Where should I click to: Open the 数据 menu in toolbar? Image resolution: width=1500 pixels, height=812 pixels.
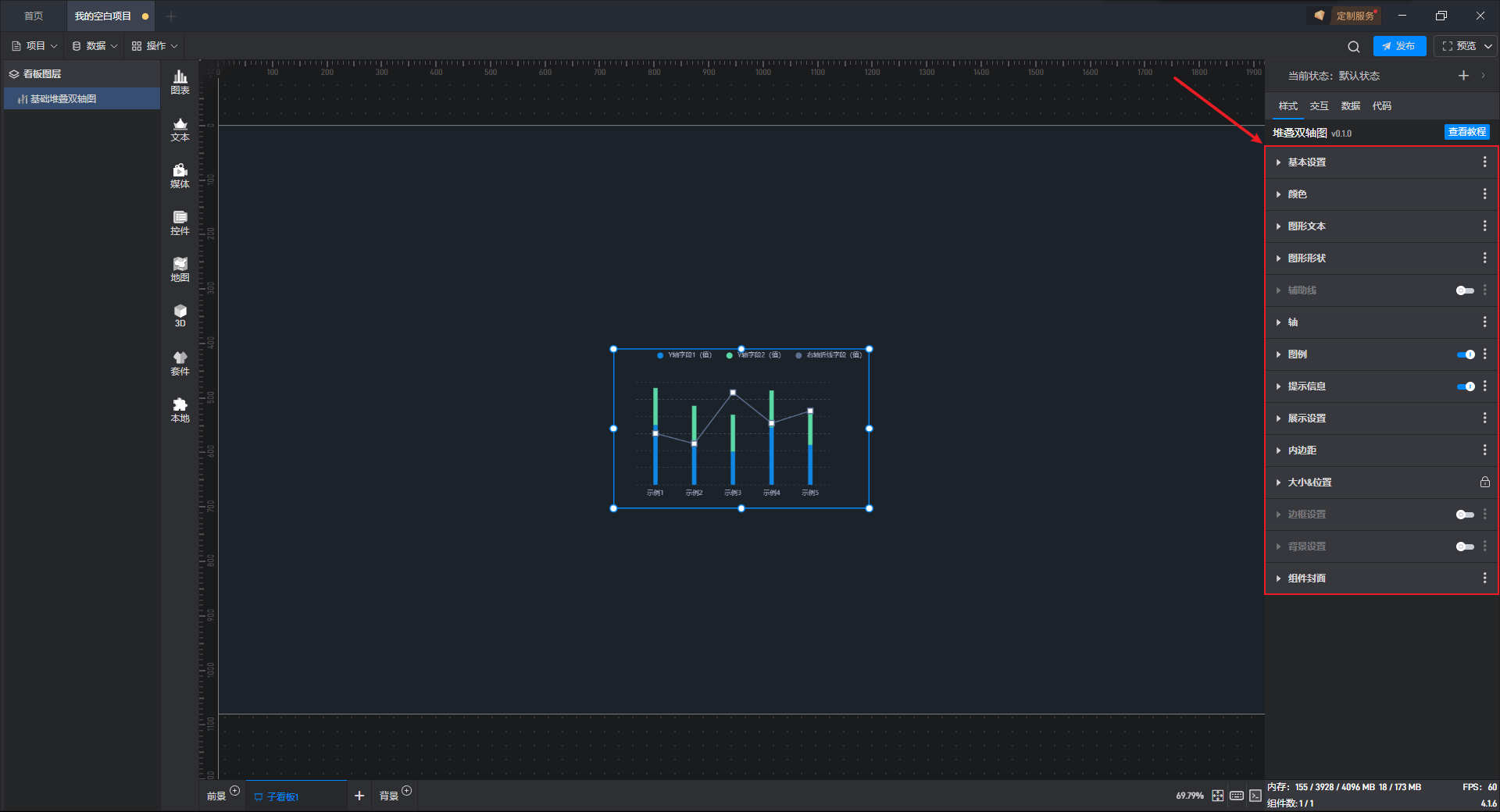pos(95,46)
